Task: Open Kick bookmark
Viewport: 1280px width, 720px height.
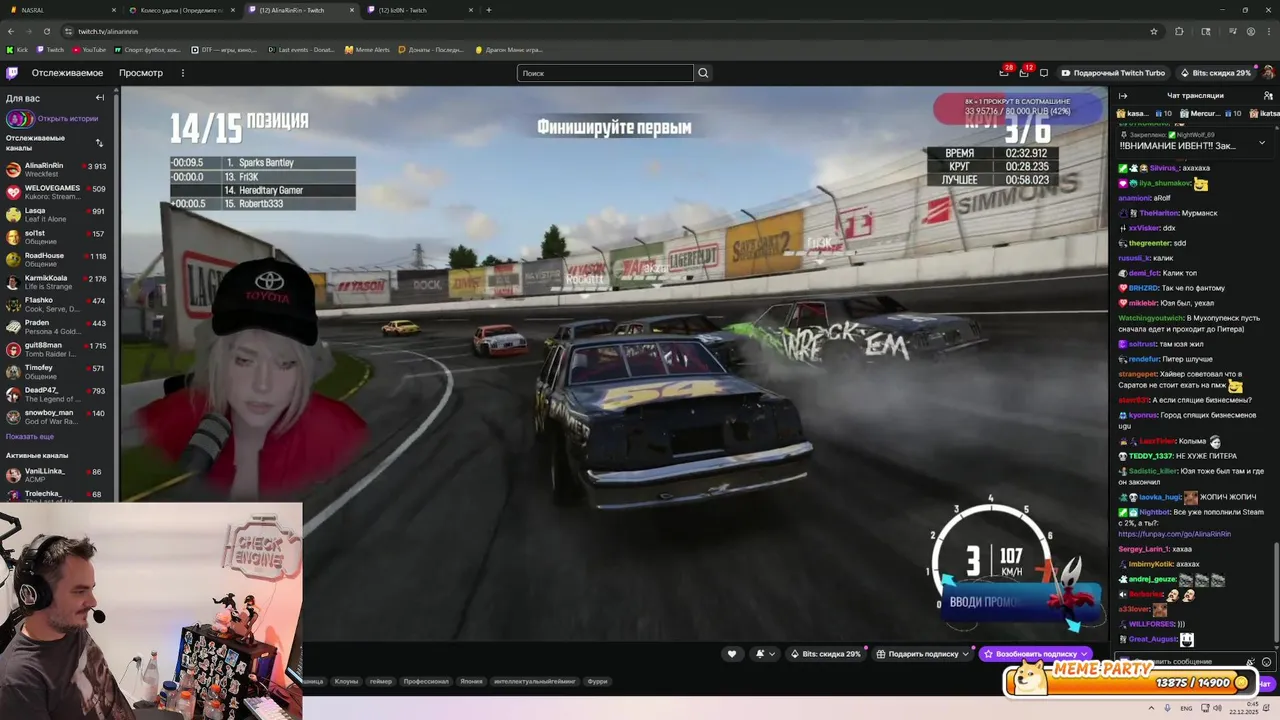Action: (x=17, y=49)
